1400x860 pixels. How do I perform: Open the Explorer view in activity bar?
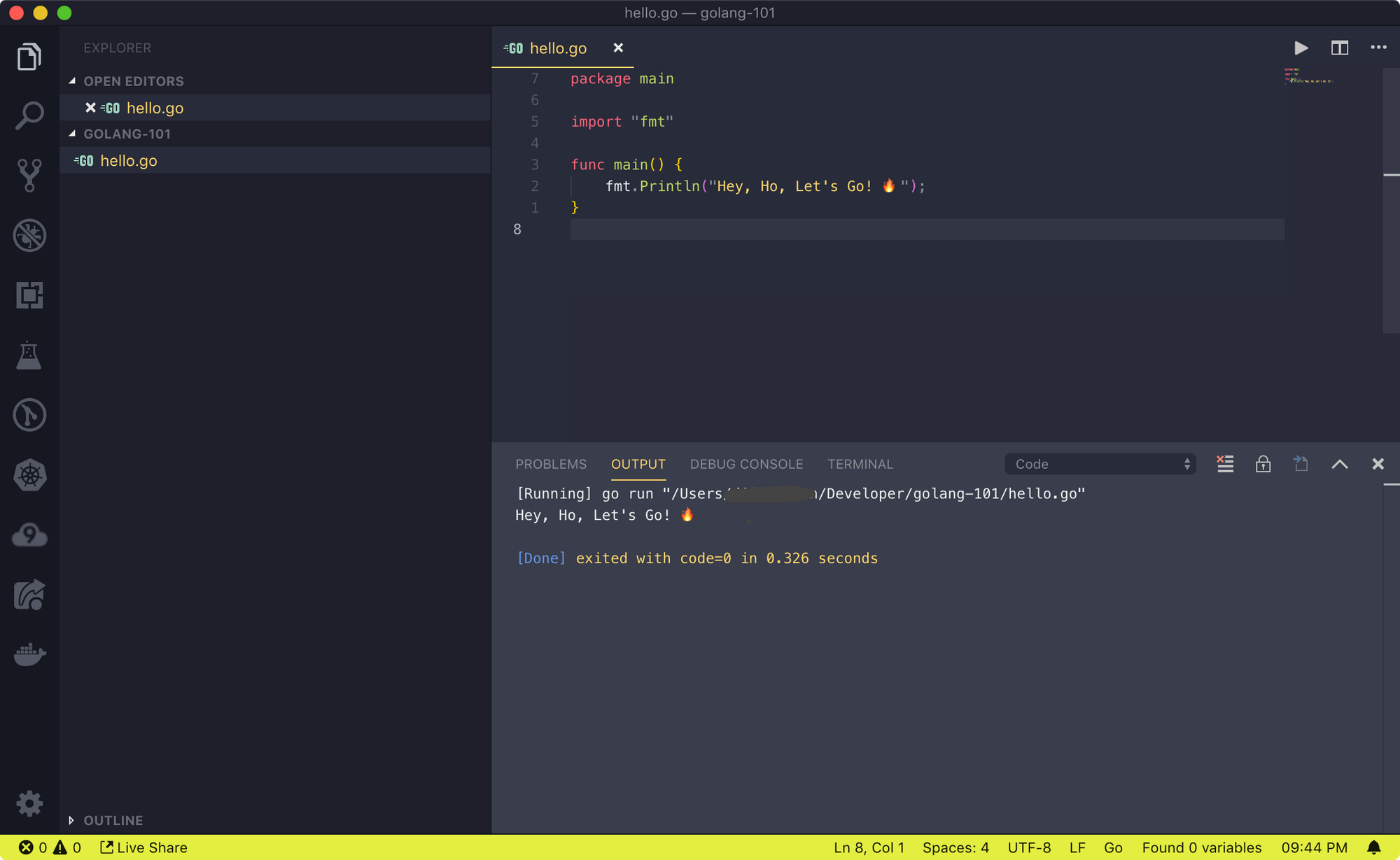[x=29, y=56]
